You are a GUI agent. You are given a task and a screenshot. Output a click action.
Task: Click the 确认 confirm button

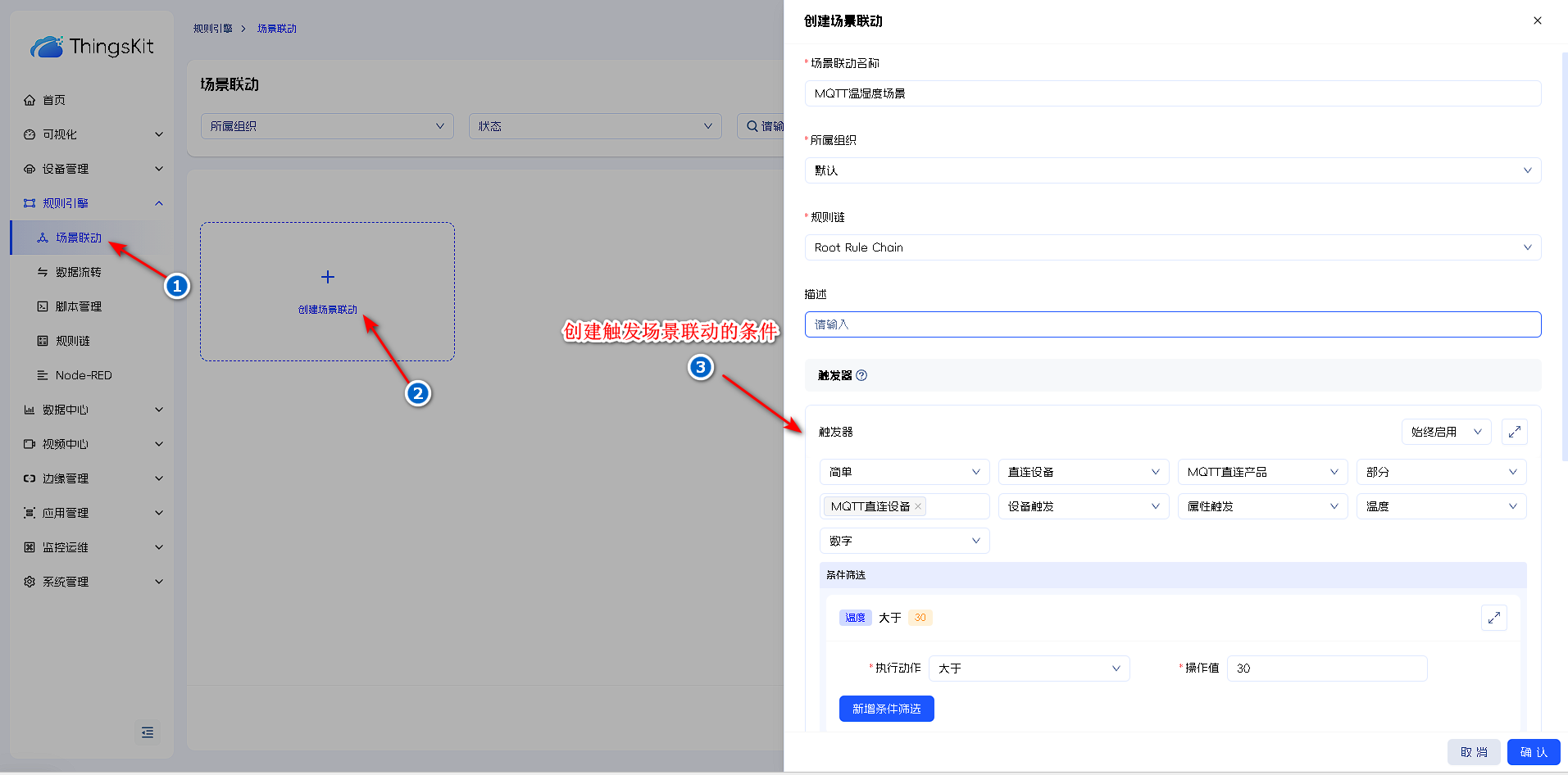tap(1533, 752)
